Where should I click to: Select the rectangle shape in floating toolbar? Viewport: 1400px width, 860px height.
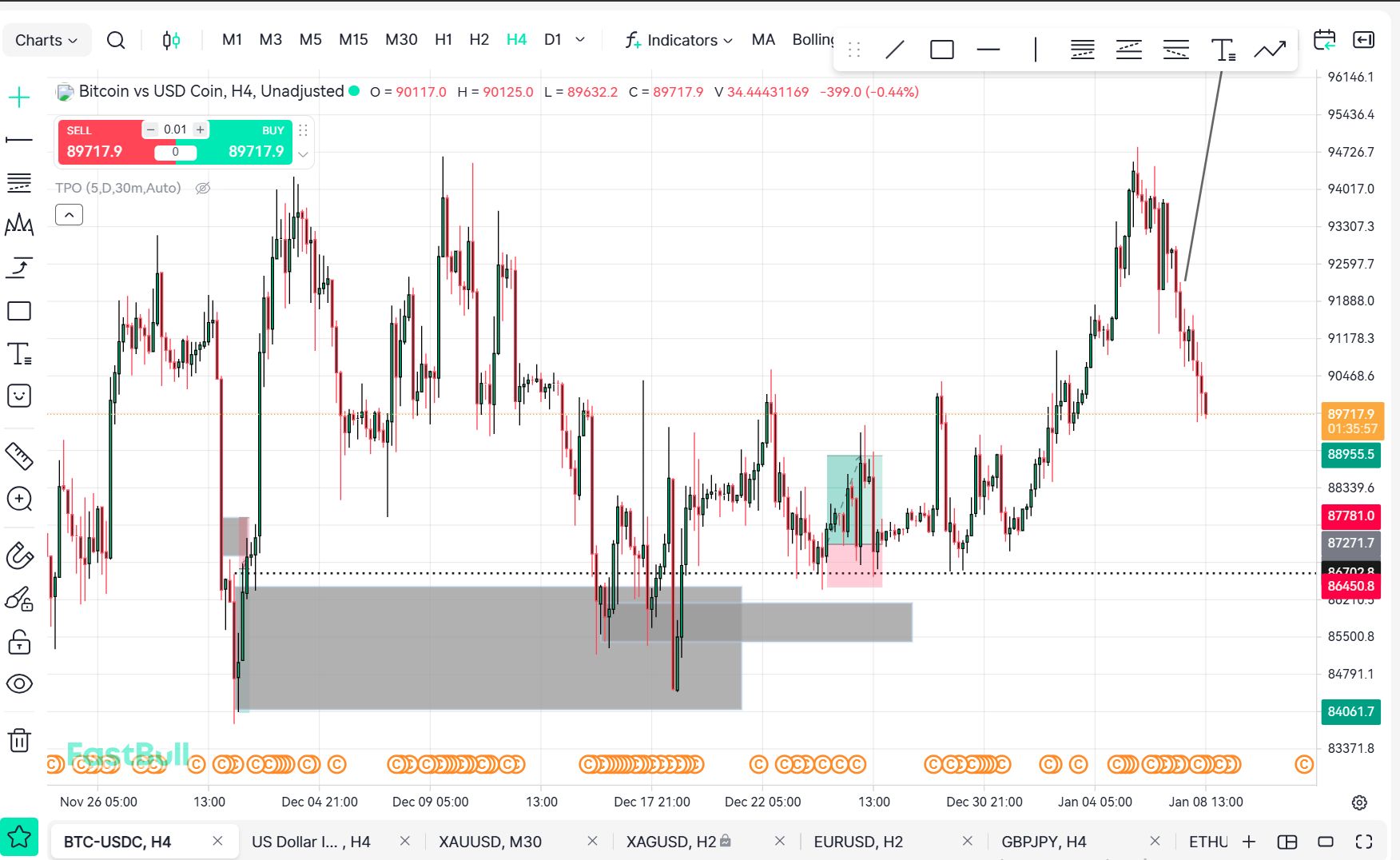(x=942, y=50)
